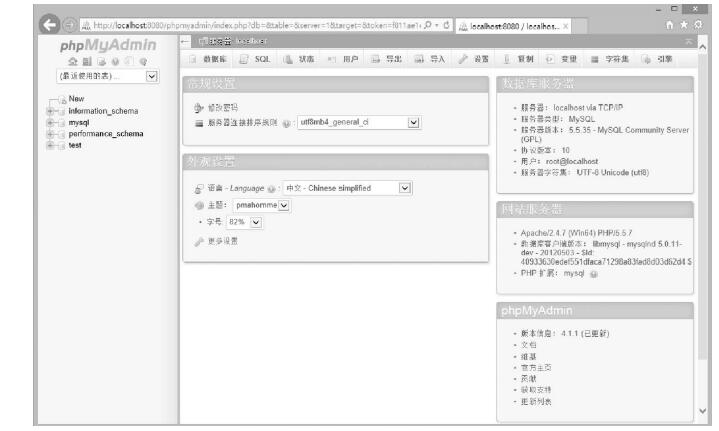Select the test database in the tree
The image size is (719, 431).
(x=74, y=145)
